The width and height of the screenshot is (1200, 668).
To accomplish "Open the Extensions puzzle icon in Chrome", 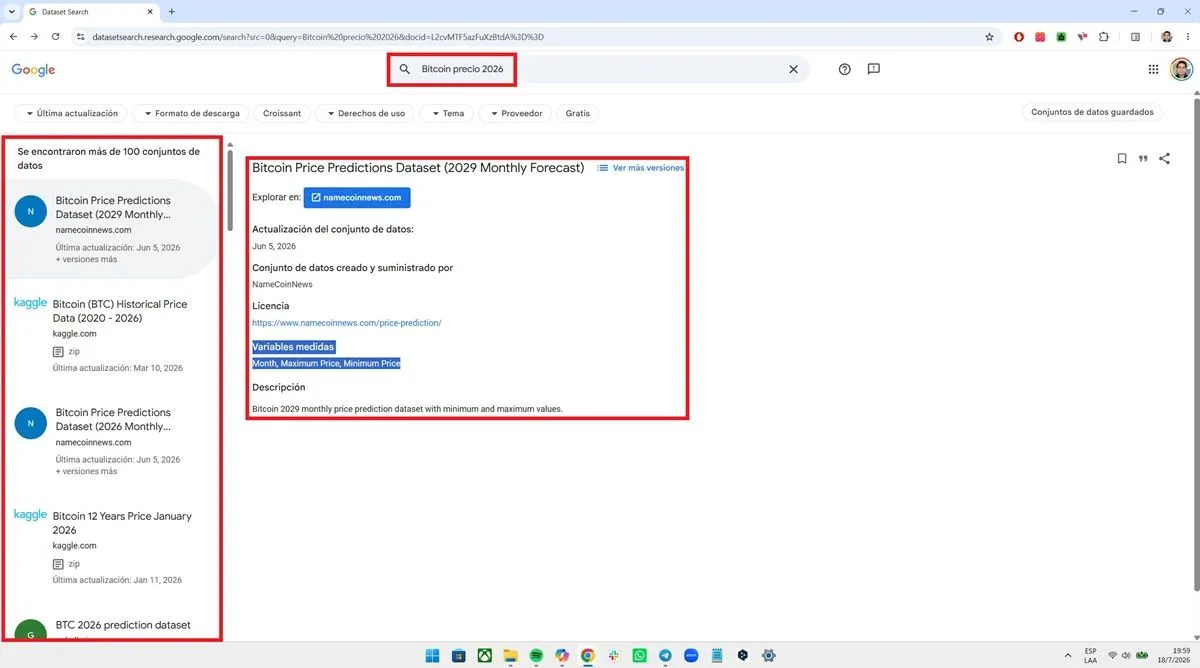I will 1104,37.
